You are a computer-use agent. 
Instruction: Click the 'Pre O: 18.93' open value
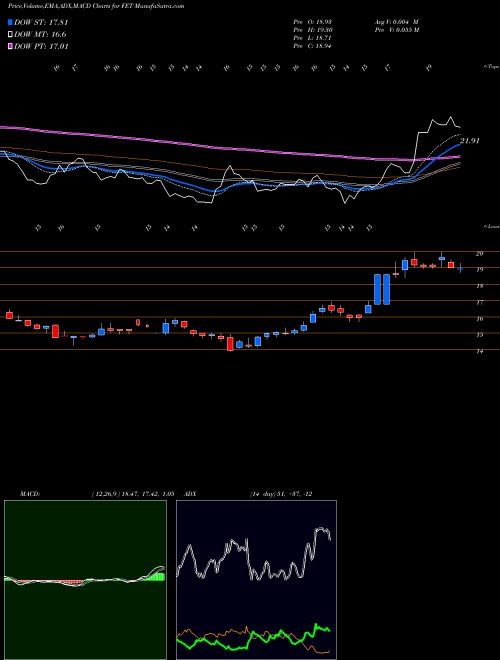point(315,21)
